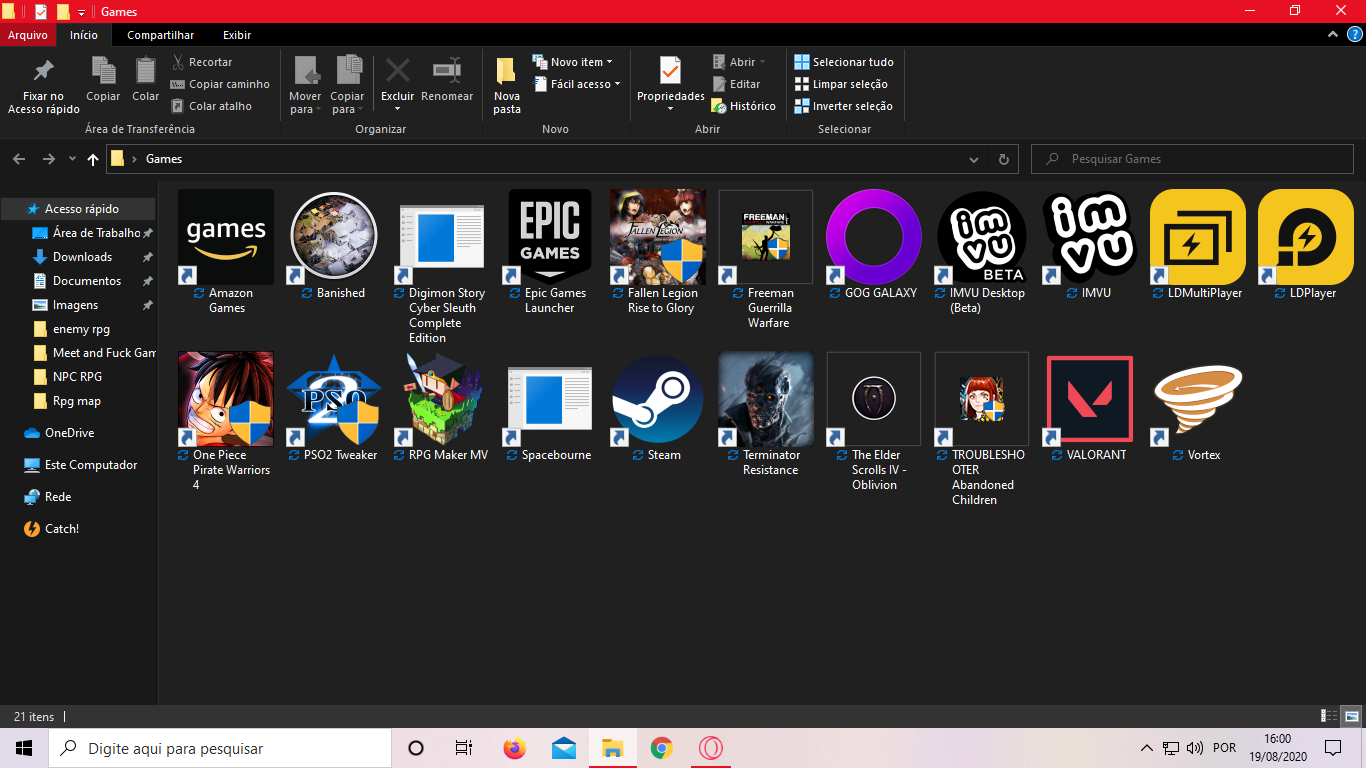Go up one folder level arrow
This screenshot has width=1366, height=768.
[93, 159]
